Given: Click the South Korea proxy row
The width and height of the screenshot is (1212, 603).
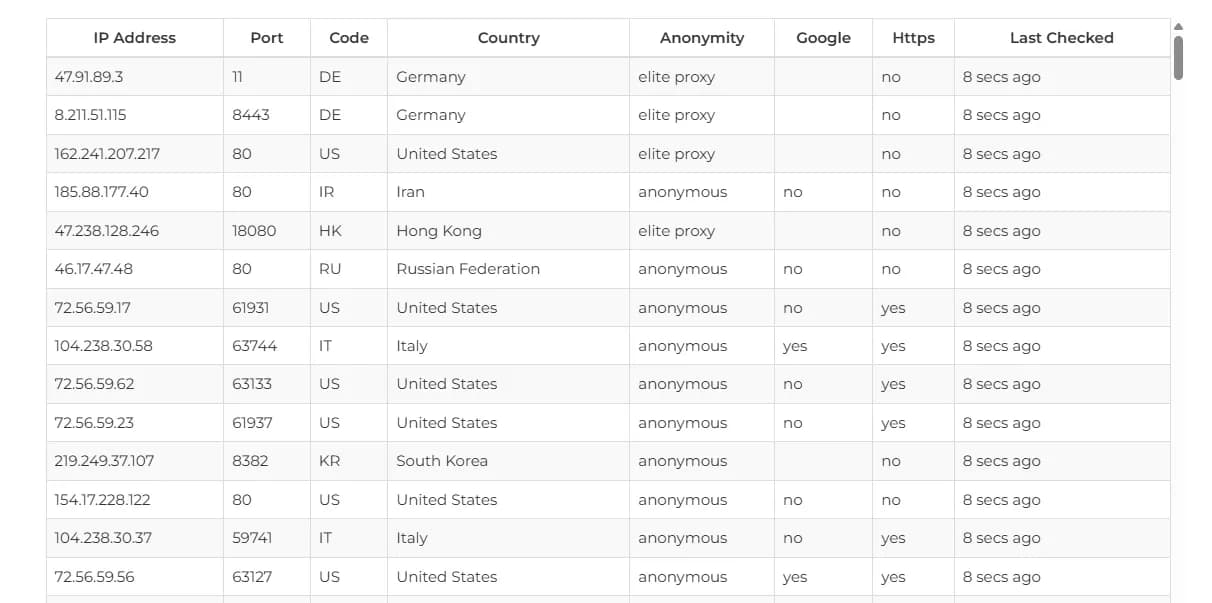Looking at the screenshot, I should point(442,461).
